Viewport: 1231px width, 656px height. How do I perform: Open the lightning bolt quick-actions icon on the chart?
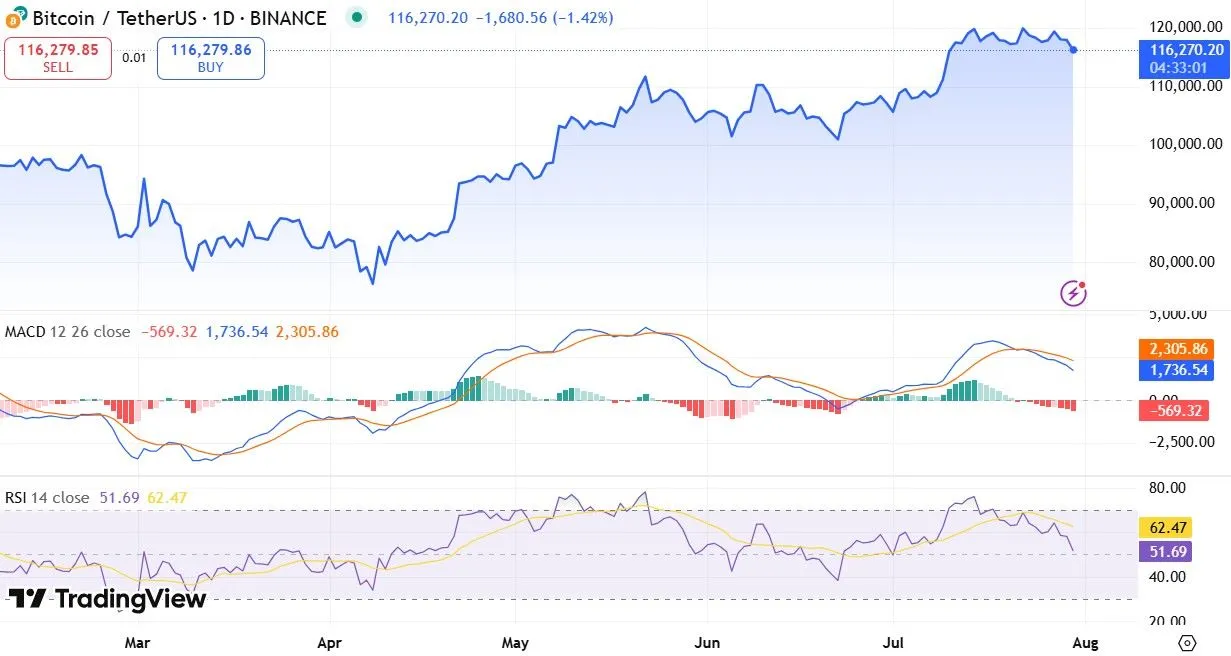pos(1072,294)
